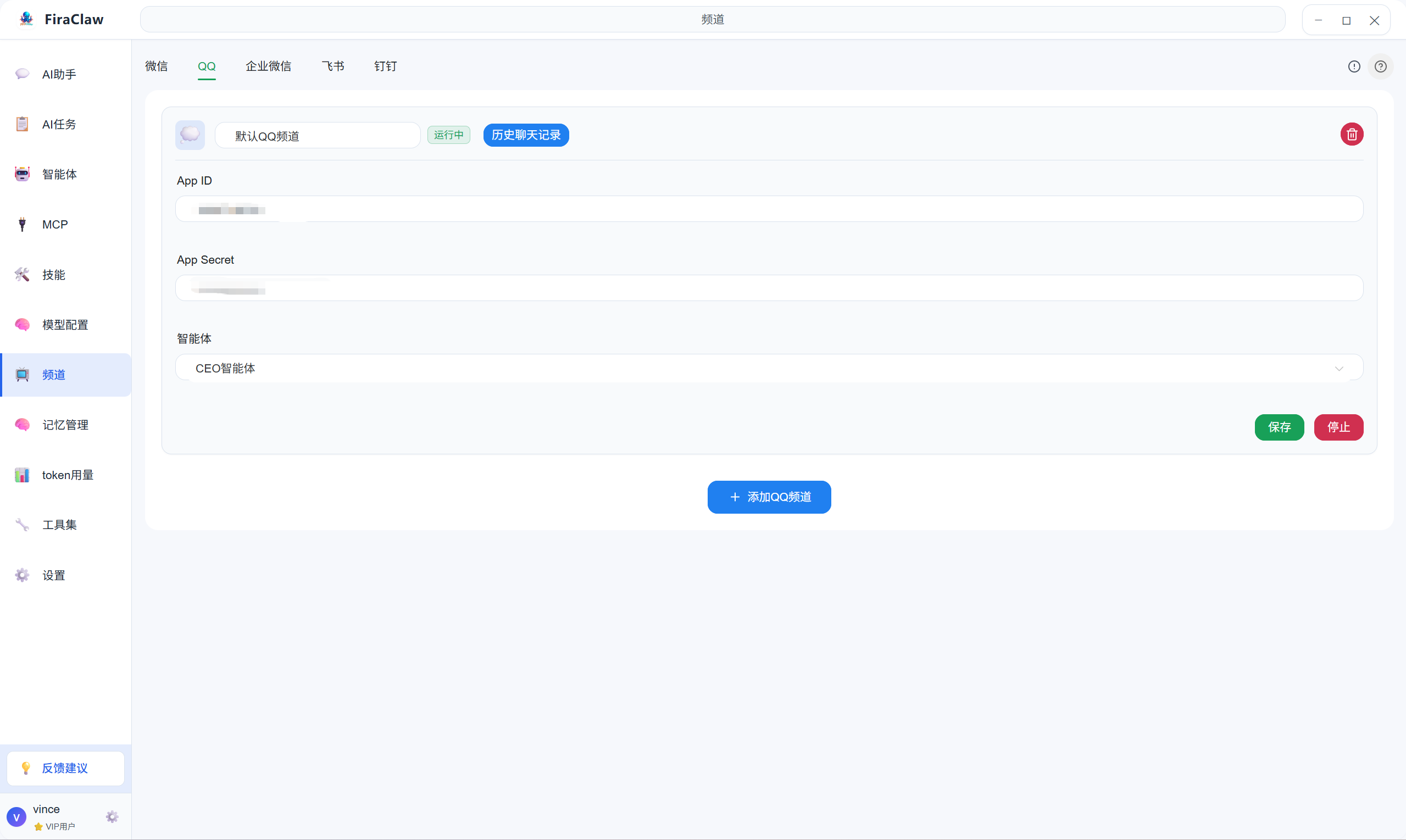1406x840 pixels.
Task: Open 智能体 page from the sidebar
Action: [66, 174]
